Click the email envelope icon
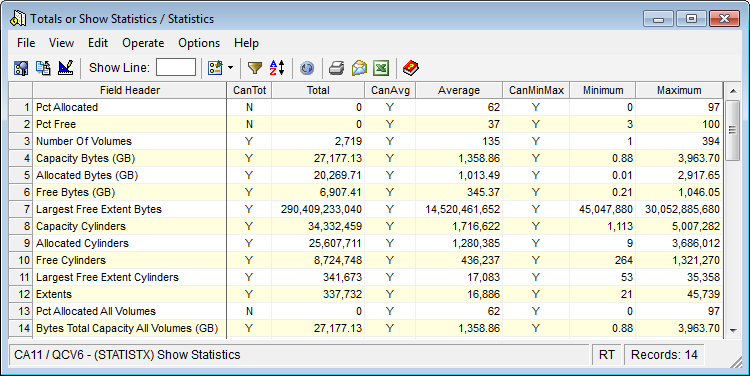This screenshot has height=376, width=750. pyautogui.click(x=359, y=68)
